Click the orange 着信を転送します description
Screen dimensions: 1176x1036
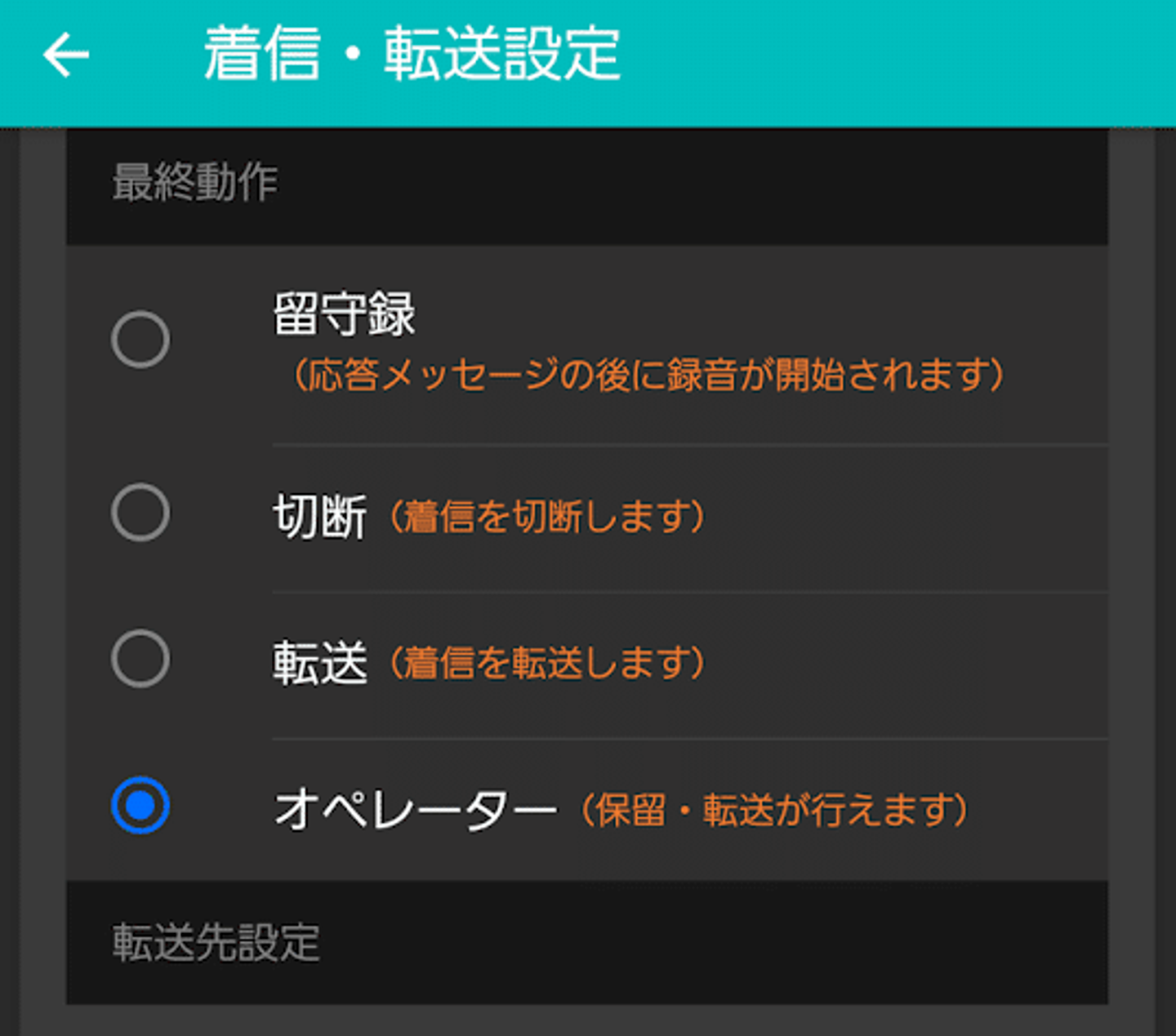(x=547, y=663)
